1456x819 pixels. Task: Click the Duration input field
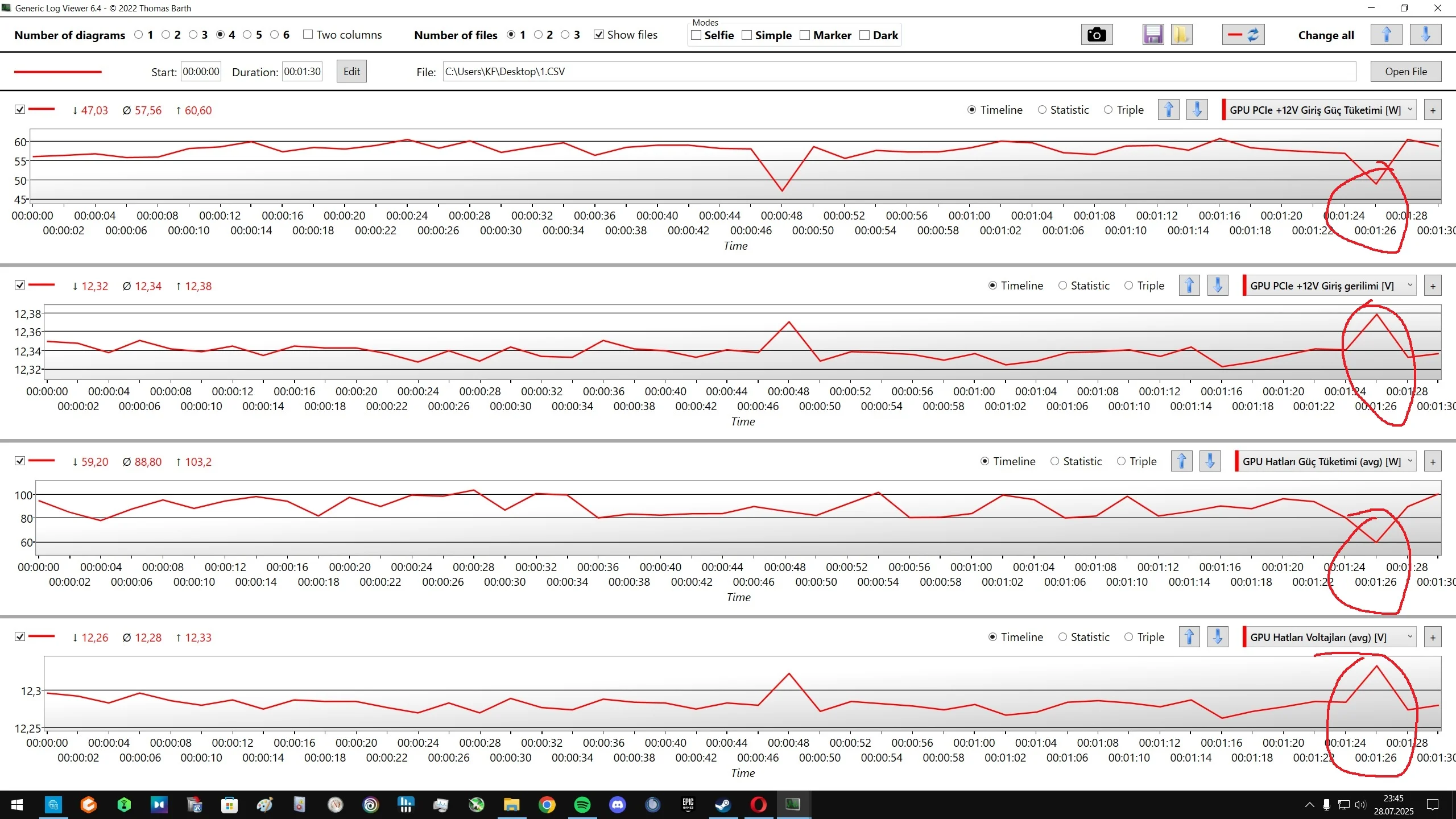302,72
